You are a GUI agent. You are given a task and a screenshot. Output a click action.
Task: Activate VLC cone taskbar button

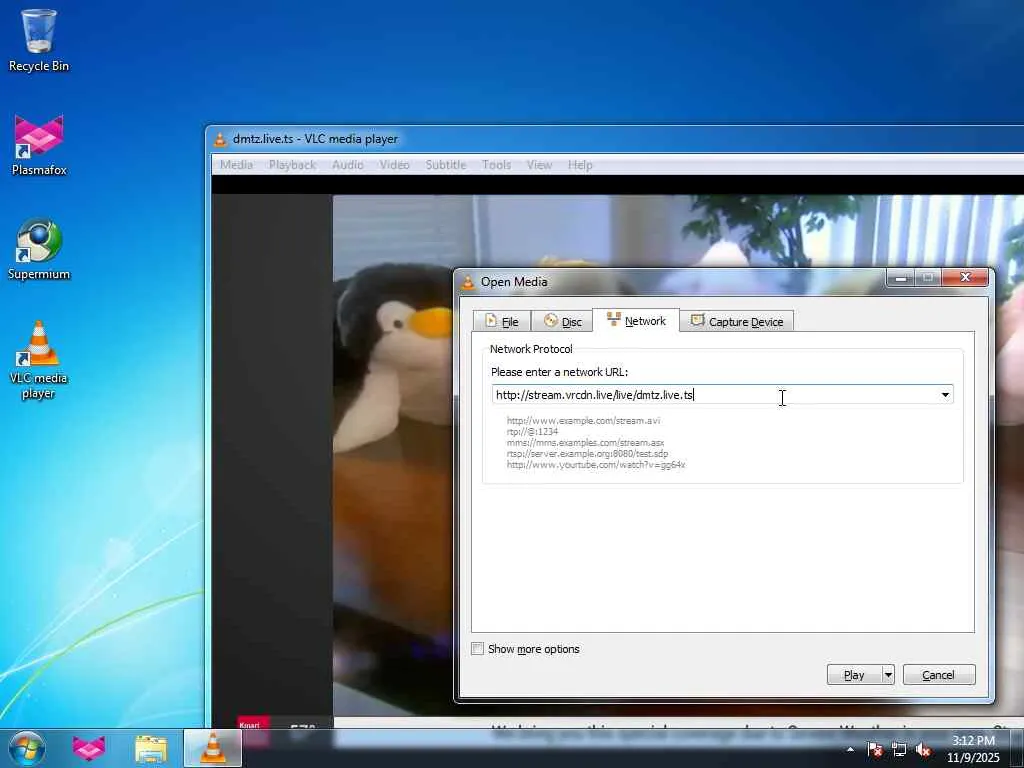(x=212, y=748)
